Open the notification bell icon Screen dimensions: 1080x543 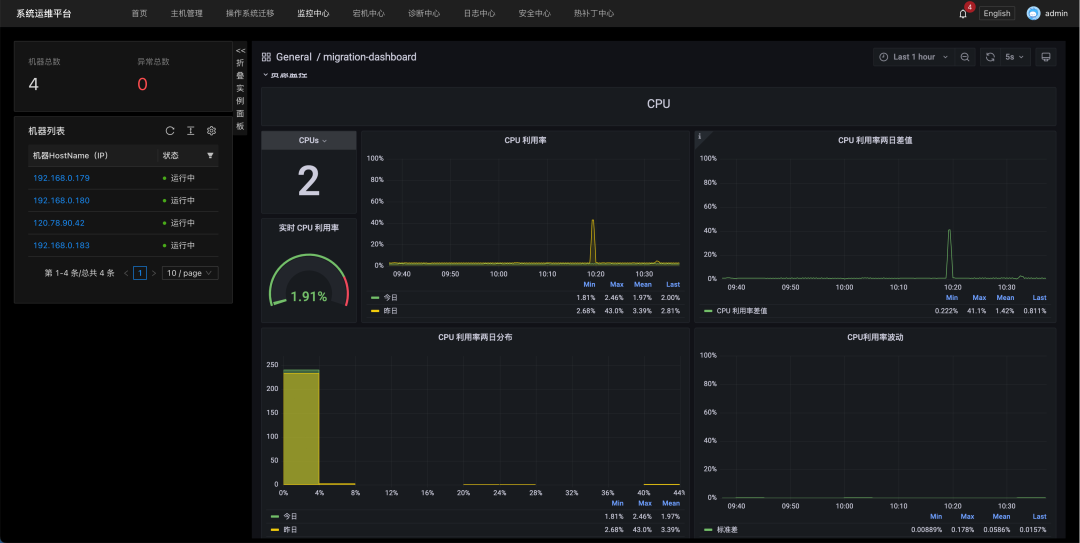coord(963,14)
